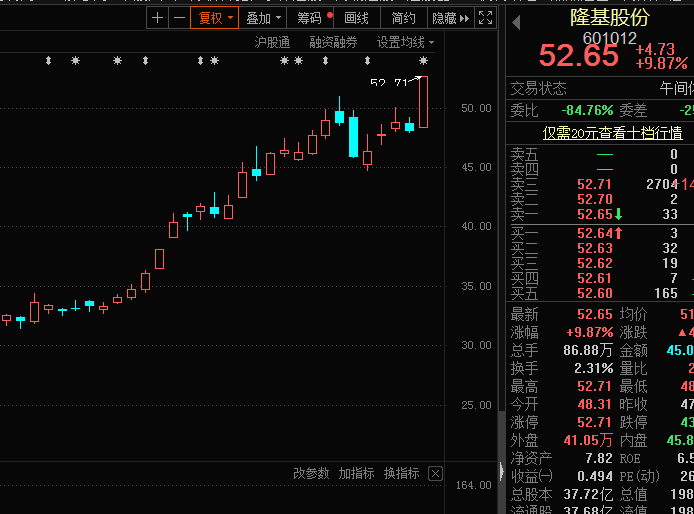Click the 筹码 toolbar button
The width and height of the screenshot is (694, 514).
point(310,18)
